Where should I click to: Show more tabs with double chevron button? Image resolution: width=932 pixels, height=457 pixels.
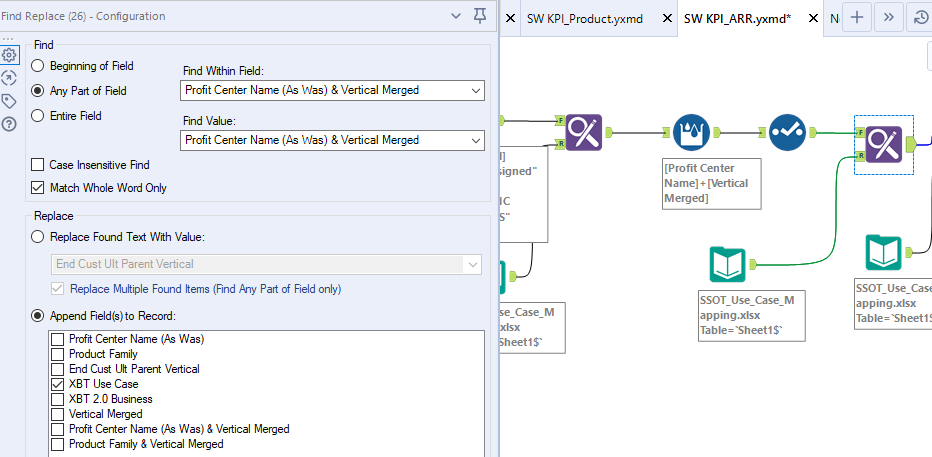[x=890, y=17]
